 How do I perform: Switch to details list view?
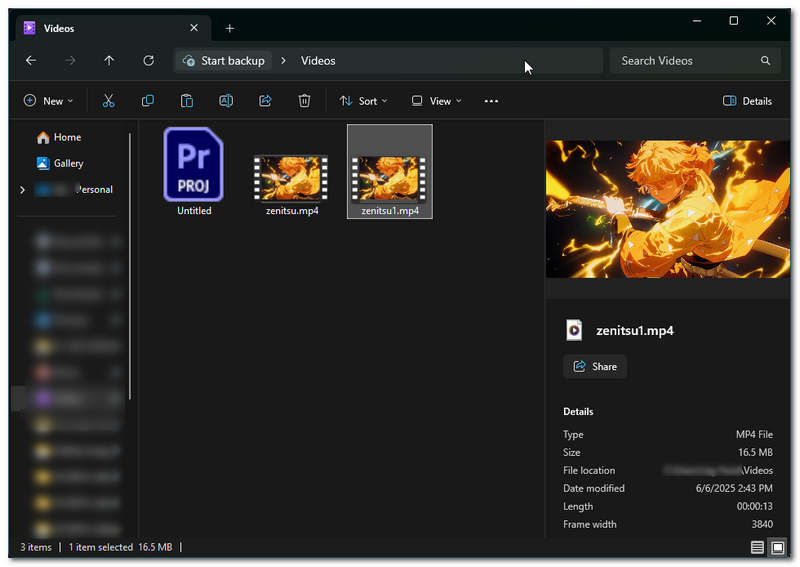tap(757, 547)
